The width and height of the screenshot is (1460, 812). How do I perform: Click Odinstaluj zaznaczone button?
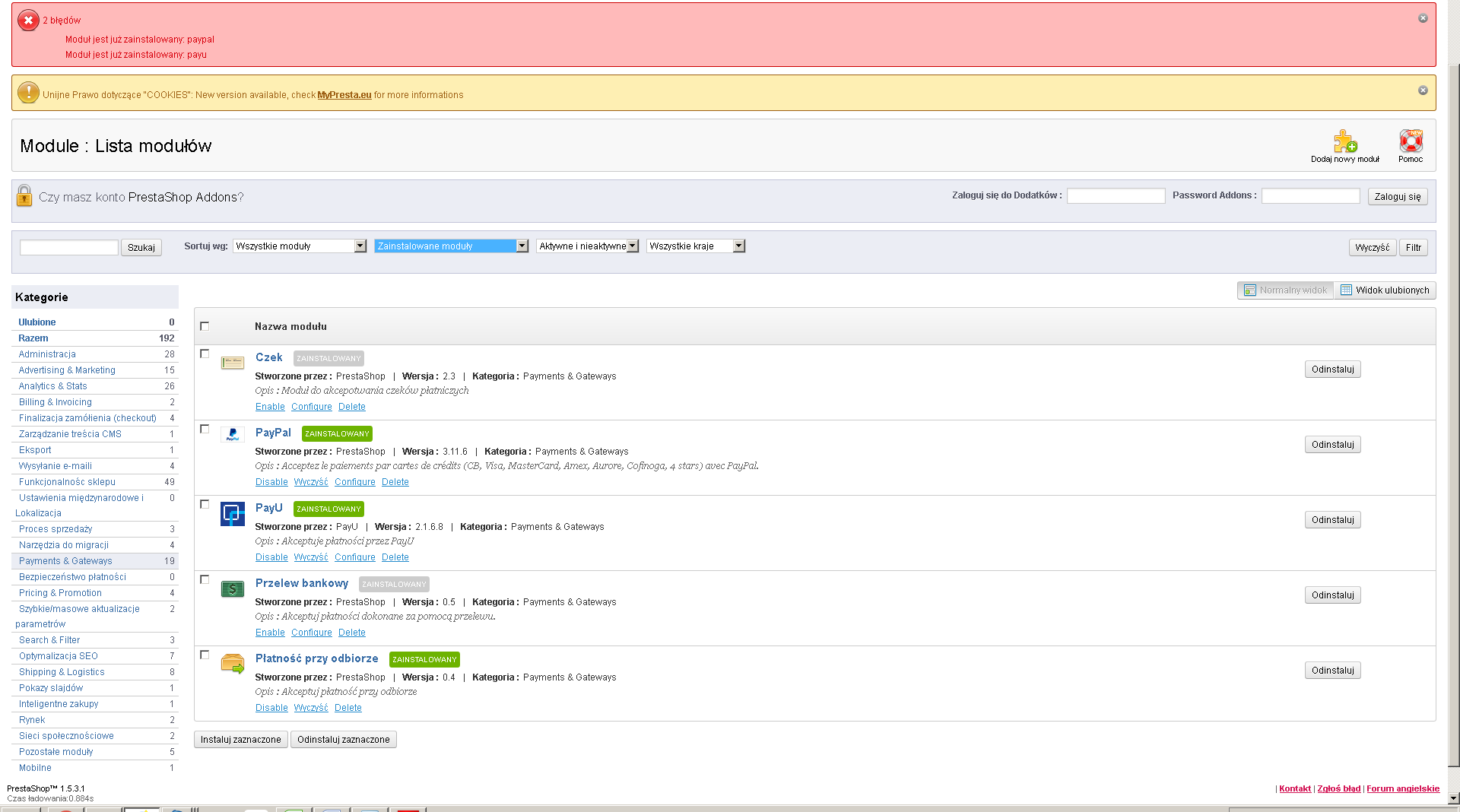(344, 740)
